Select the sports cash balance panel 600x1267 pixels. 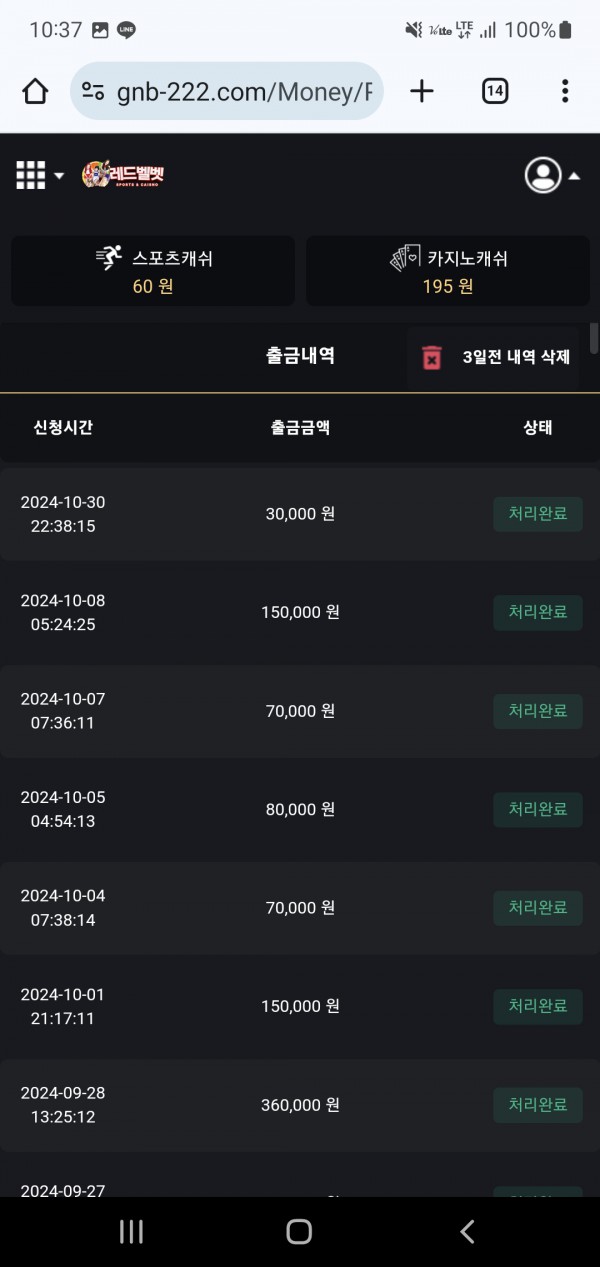click(x=153, y=271)
